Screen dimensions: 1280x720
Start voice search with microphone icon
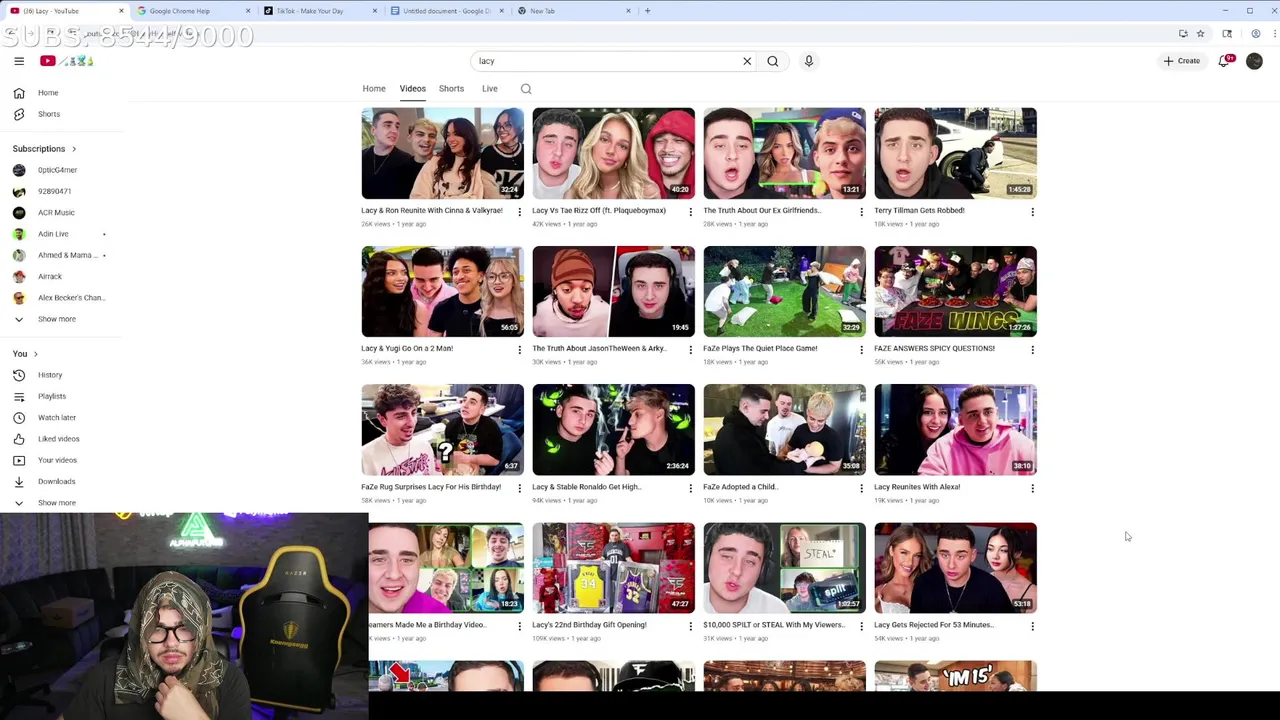click(x=809, y=61)
